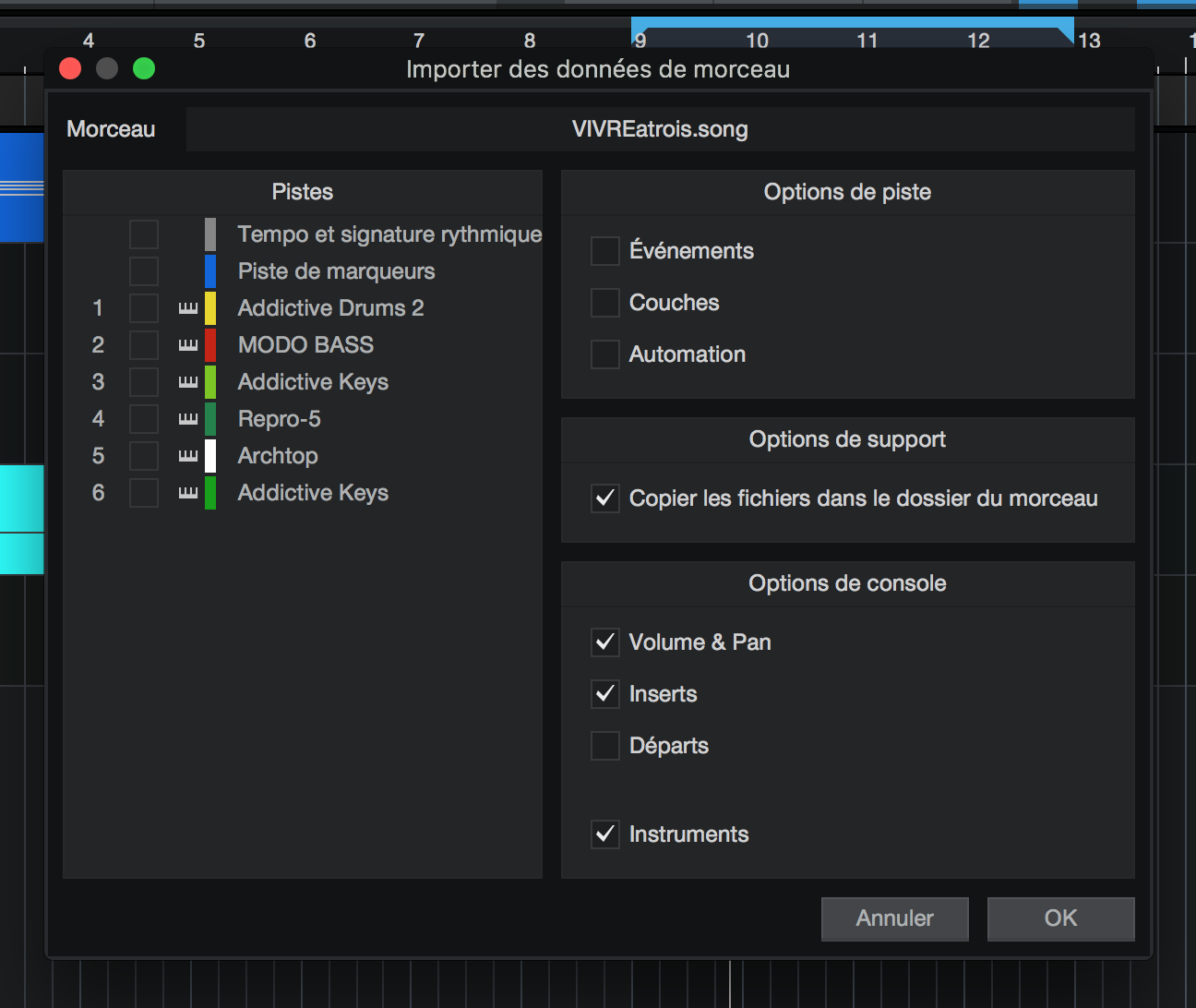Click bar 13 on the timeline ruler

click(1089, 41)
